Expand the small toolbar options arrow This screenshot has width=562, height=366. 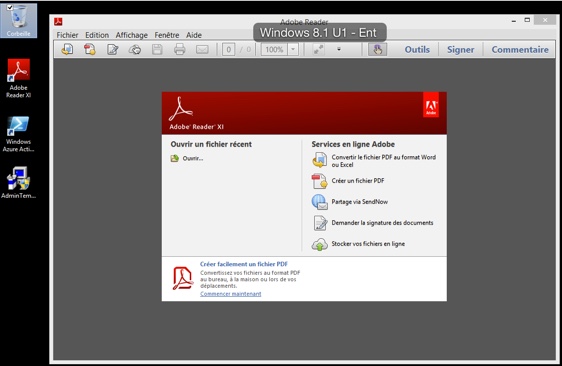coord(339,49)
